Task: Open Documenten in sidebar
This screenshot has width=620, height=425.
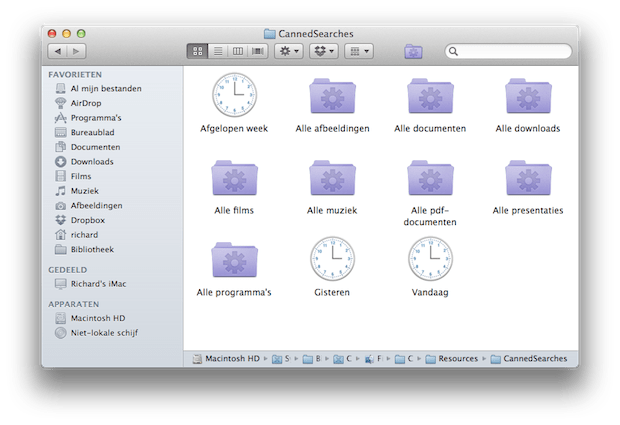Action: [x=87, y=147]
